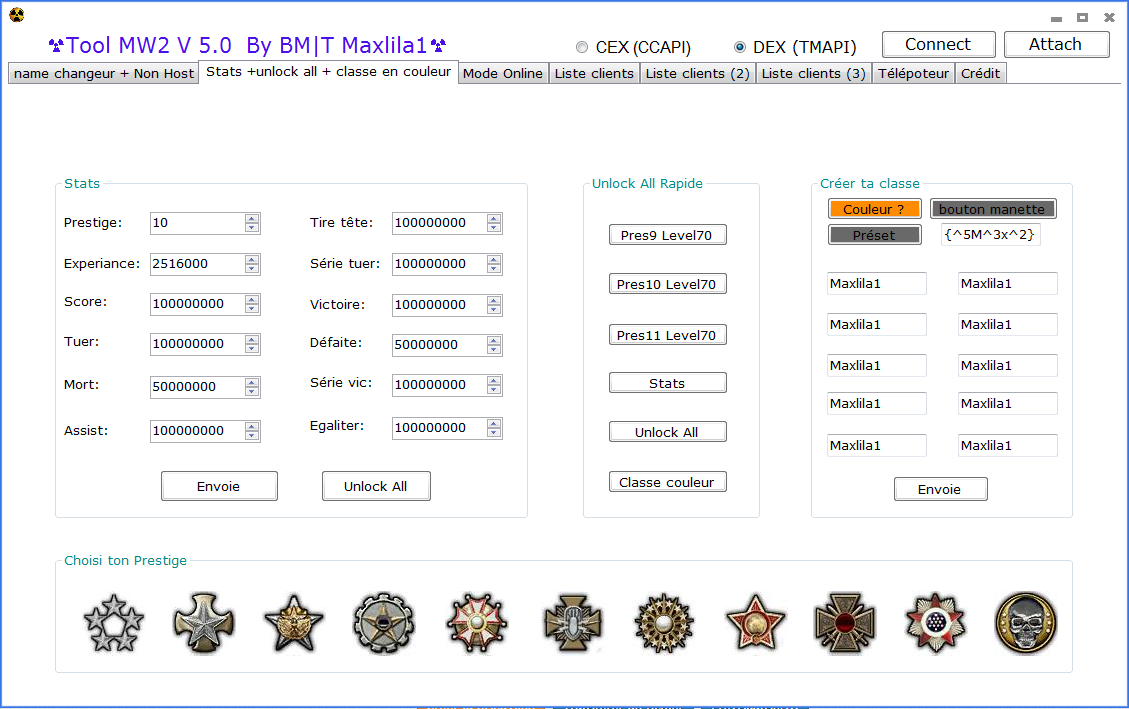Increase the Série vic spinner value

pyautogui.click(x=493, y=380)
